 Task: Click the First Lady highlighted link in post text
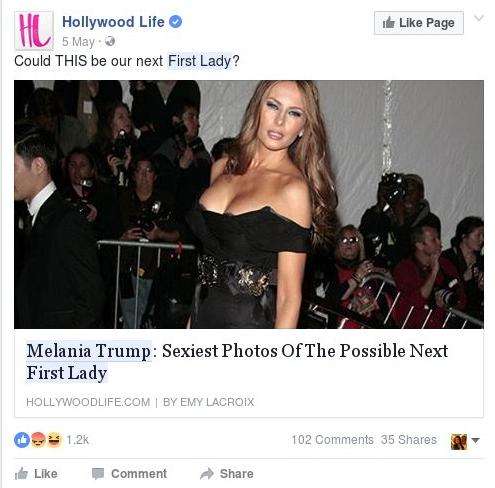coord(199,61)
